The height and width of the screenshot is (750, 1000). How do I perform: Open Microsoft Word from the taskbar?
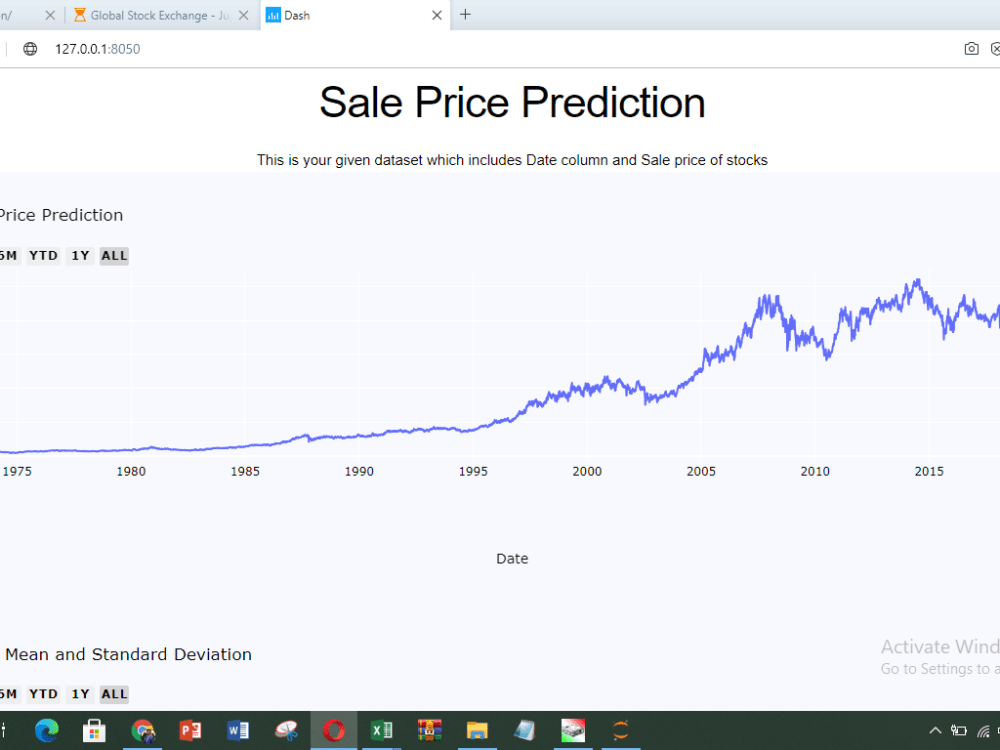click(238, 730)
